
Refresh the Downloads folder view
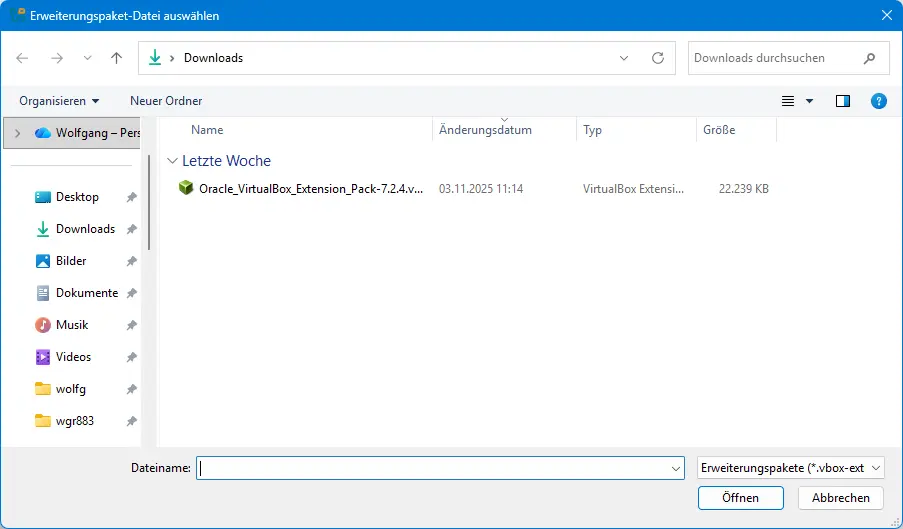[658, 58]
